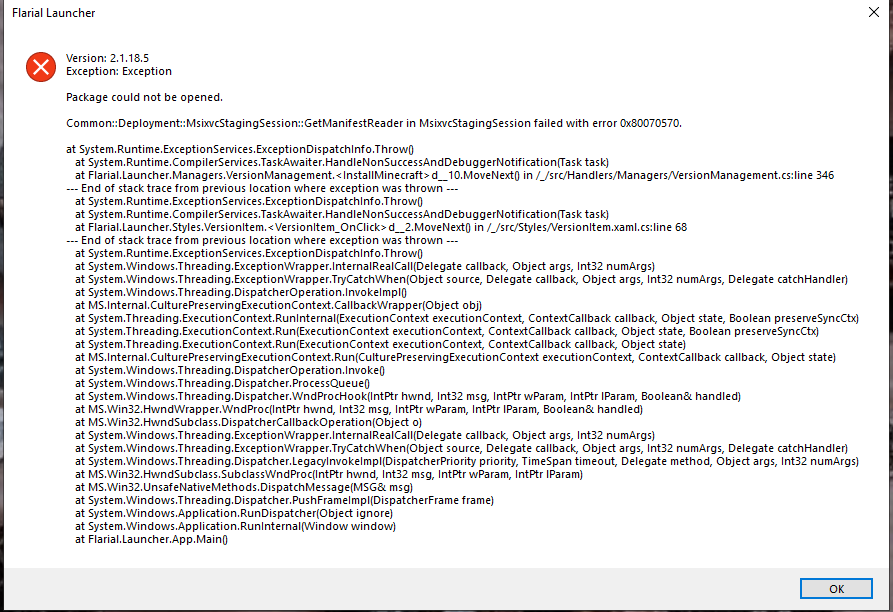Click the Exception: Exception text line
The height and width of the screenshot is (612, 893).
tap(118, 71)
